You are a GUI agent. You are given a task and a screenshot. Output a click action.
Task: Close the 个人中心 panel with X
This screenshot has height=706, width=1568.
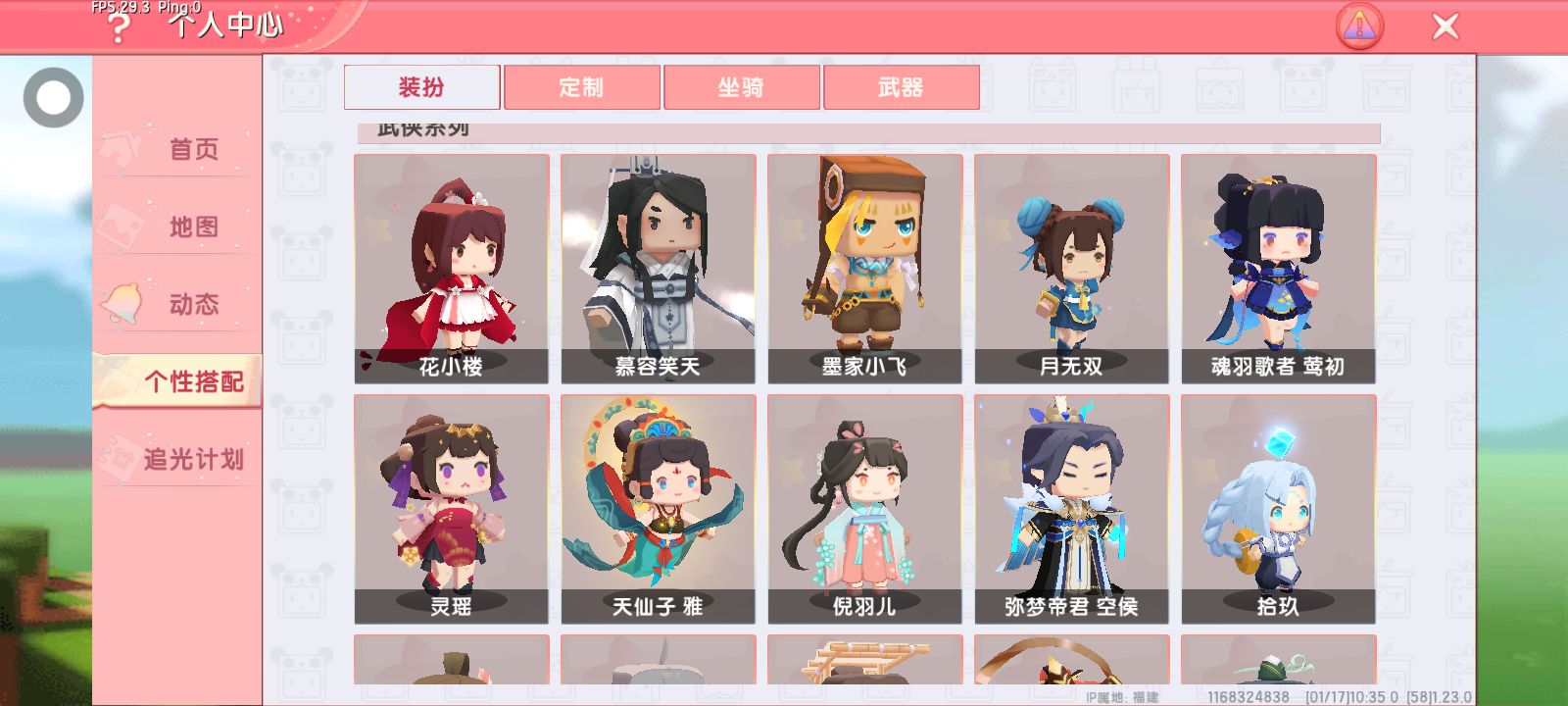pyautogui.click(x=1445, y=26)
